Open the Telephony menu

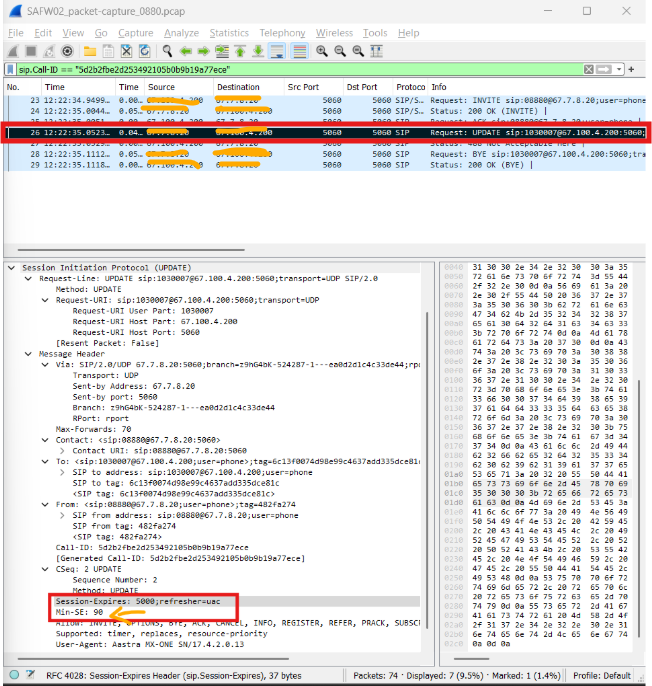click(282, 33)
